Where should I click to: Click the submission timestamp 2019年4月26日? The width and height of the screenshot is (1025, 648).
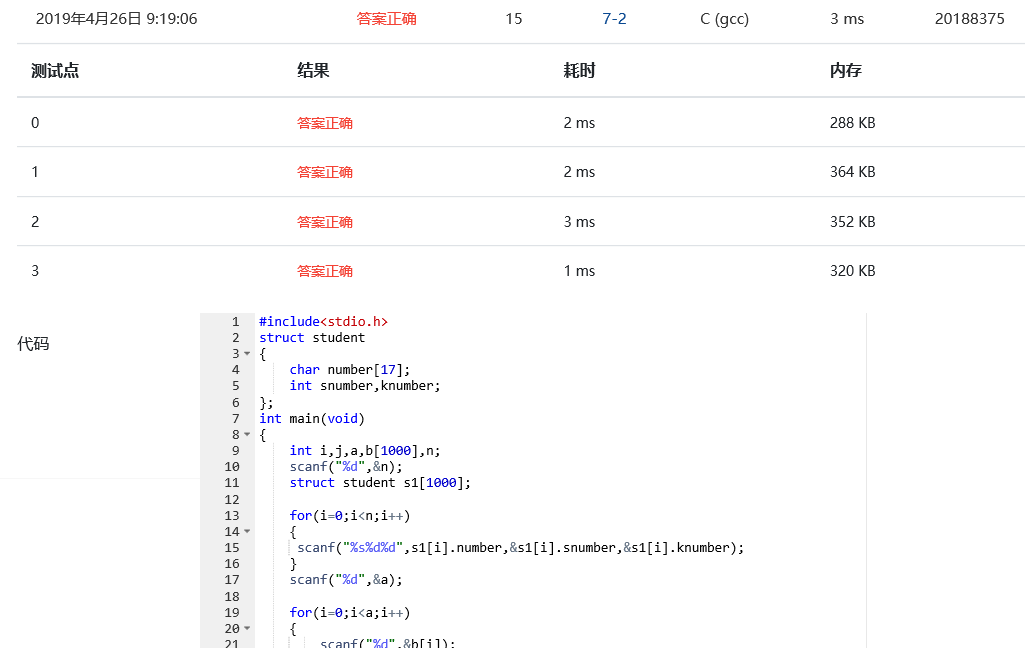tap(116, 19)
